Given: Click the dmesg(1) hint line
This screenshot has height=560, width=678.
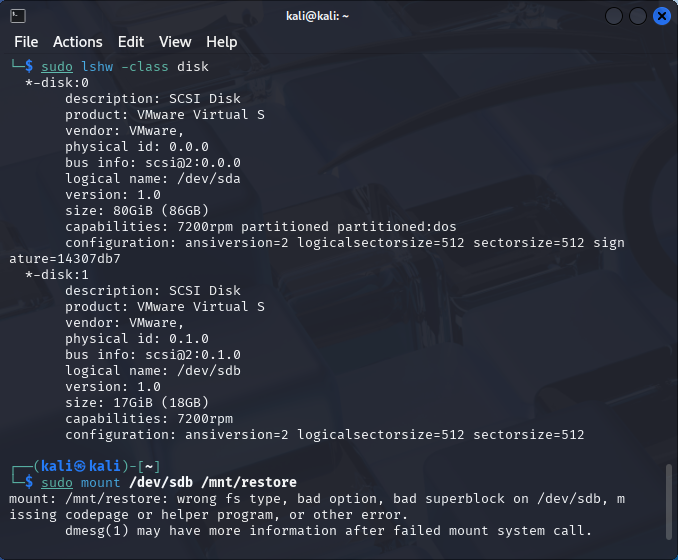Looking at the screenshot, I should (328, 531).
